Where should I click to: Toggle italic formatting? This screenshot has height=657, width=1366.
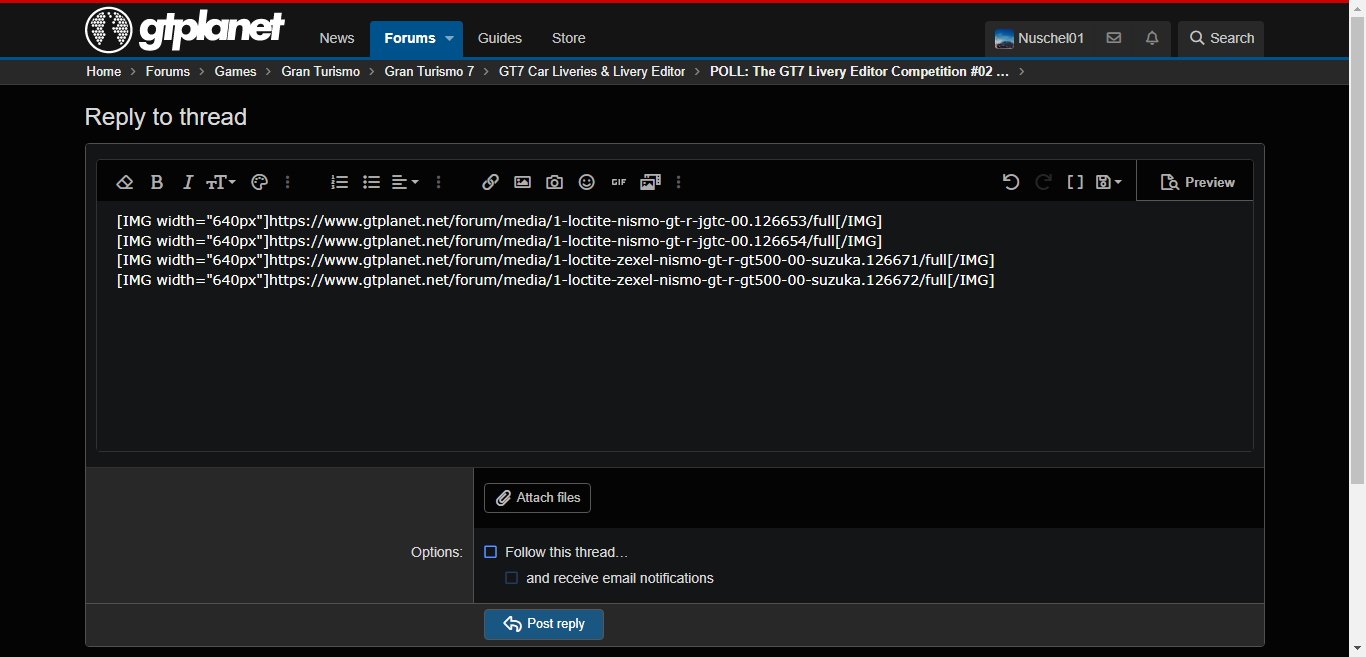tap(187, 182)
